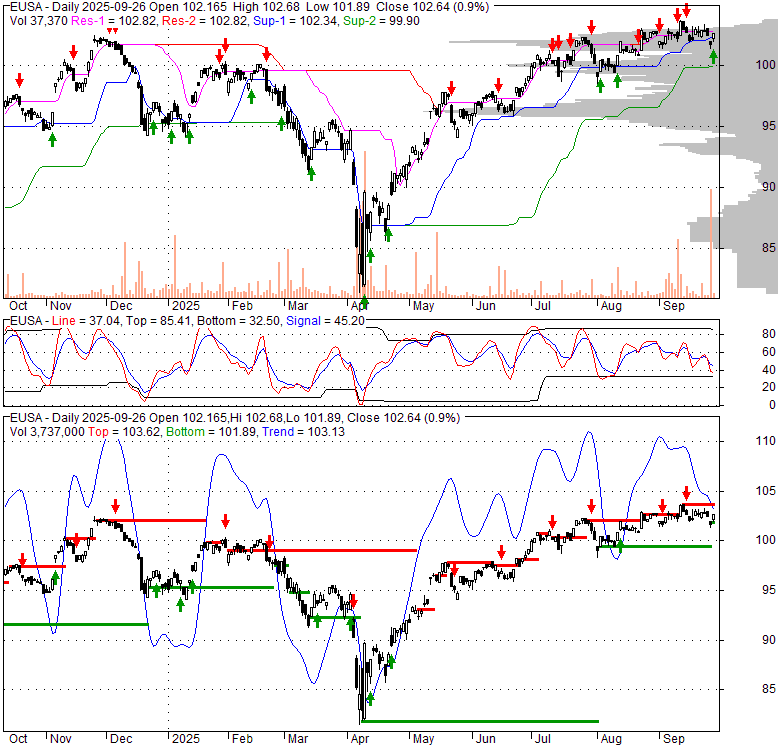Image resolution: width=780 pixels, height=745 pixels.
Task: Click the Trend = 103.13 blue label
Action: (x=303, y=432)
